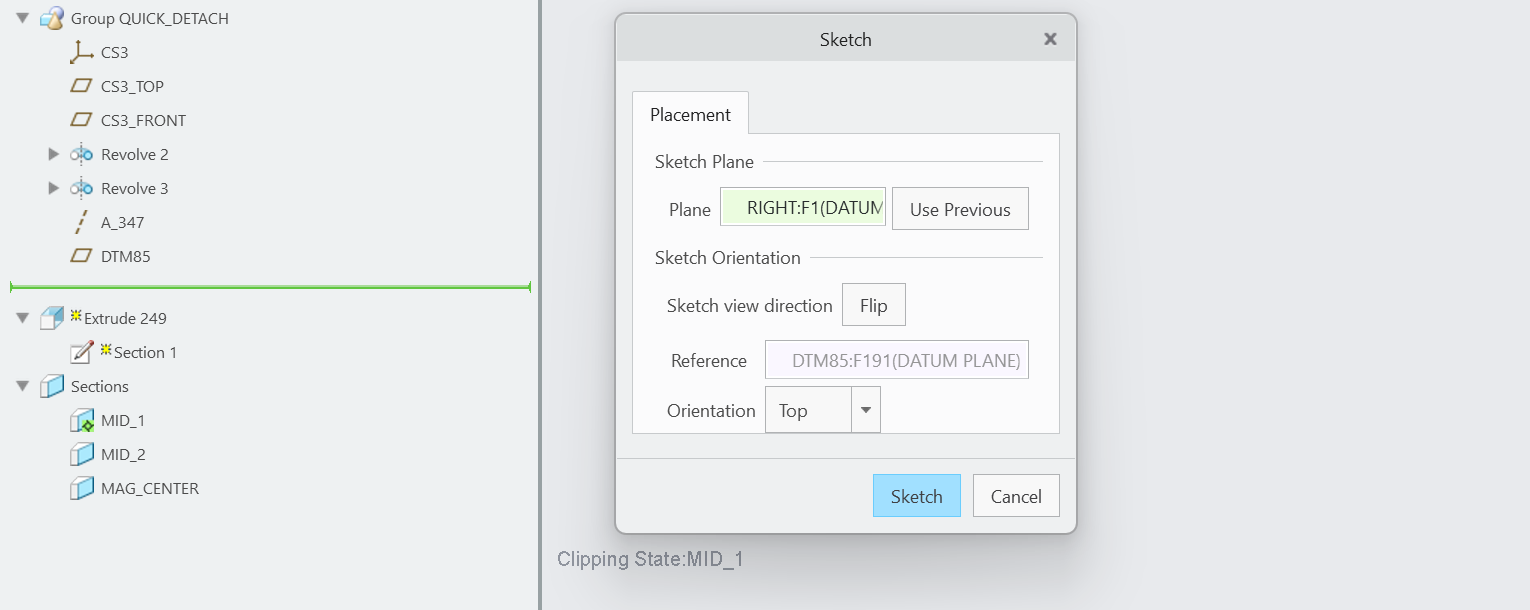Click the MID_1 active section icon
The width and height of the screenshot is (1530, 610).
pos(81,420)
